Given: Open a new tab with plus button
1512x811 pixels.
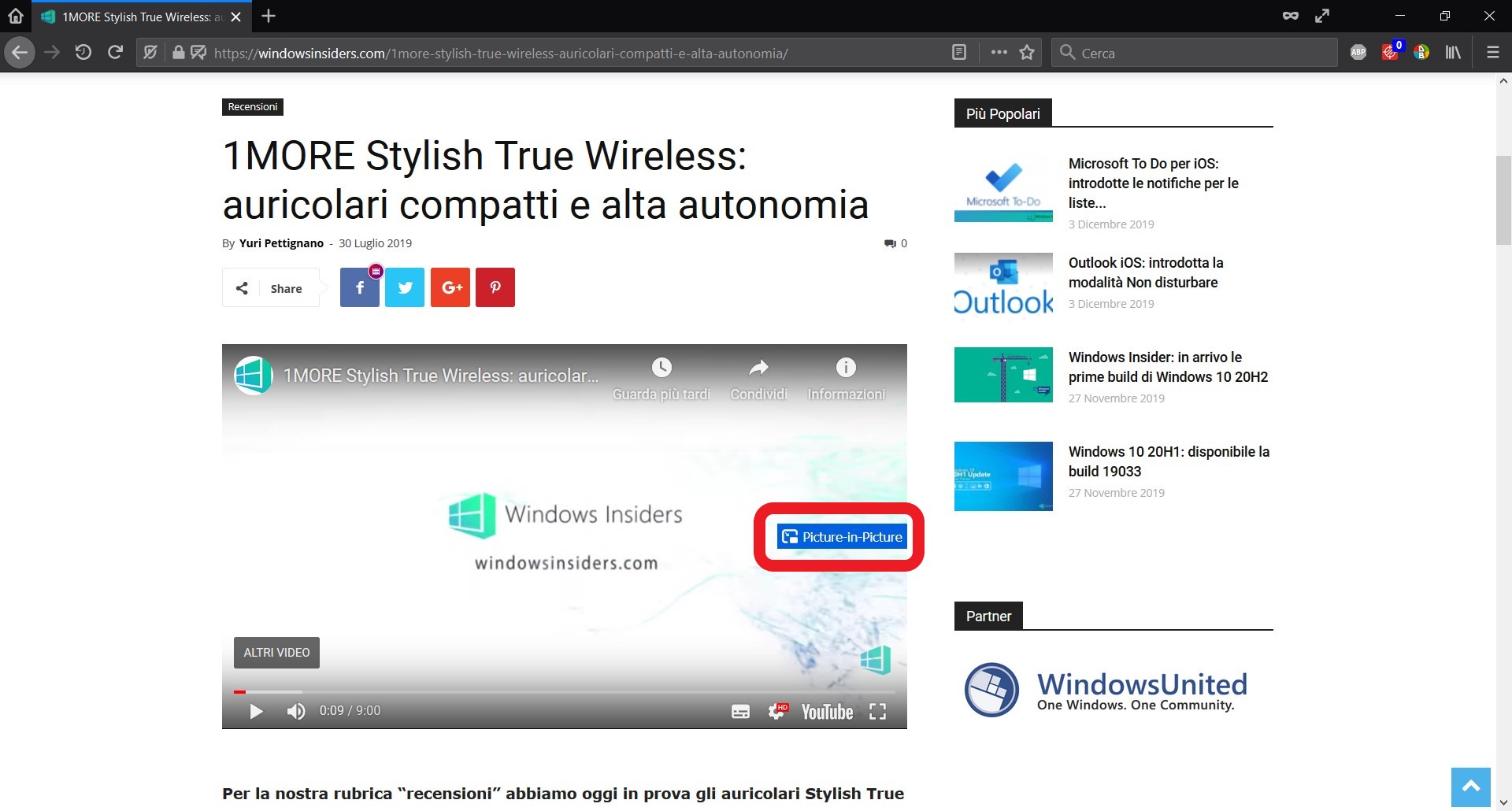Looking at the screenshot, I should (269, 16).
